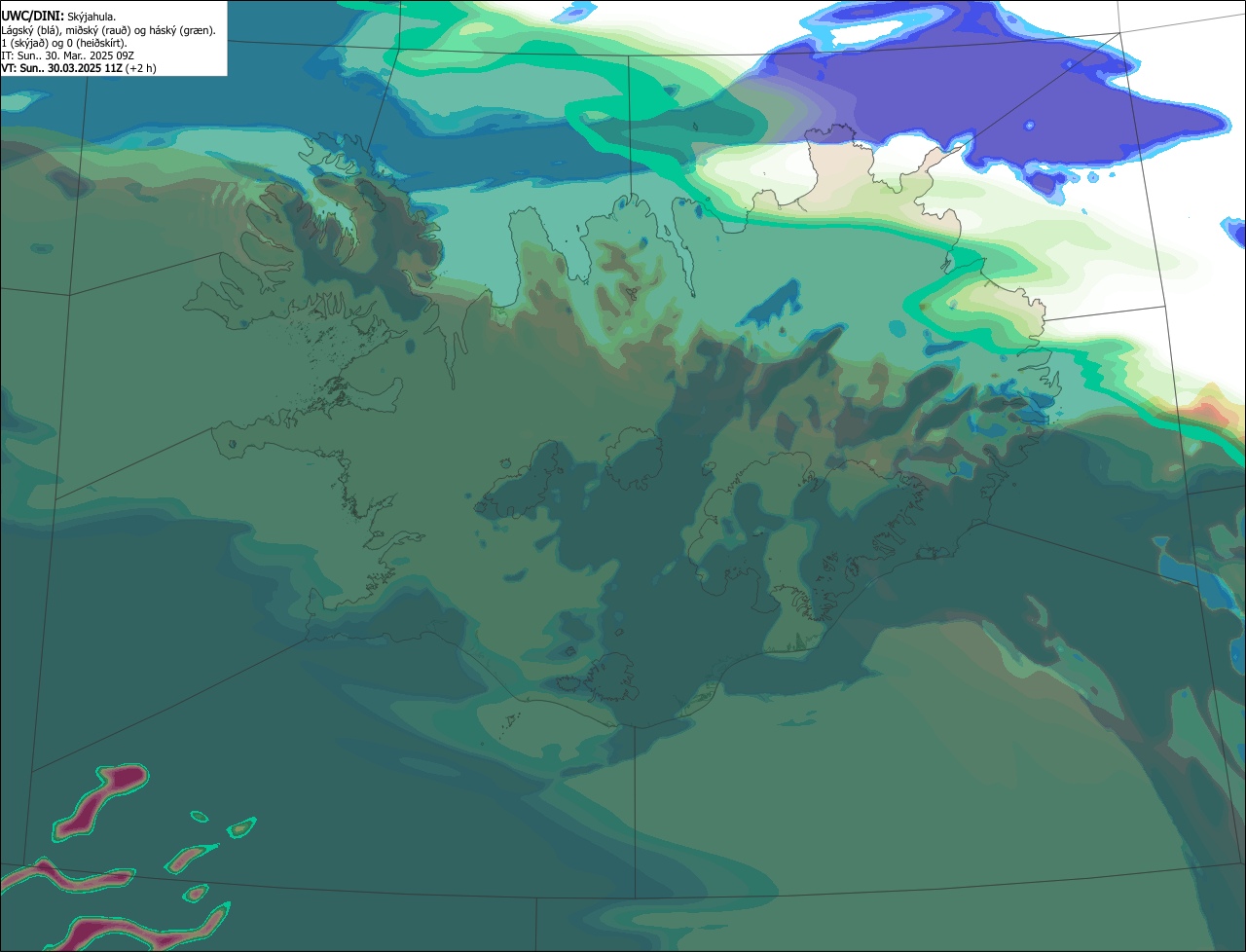The height and width of the screenshot is (952, 1246).
Task: Click the 'VT: Sun.. 30.03.2025 11Z (+2 h)' line
Action: pos(79,68)
